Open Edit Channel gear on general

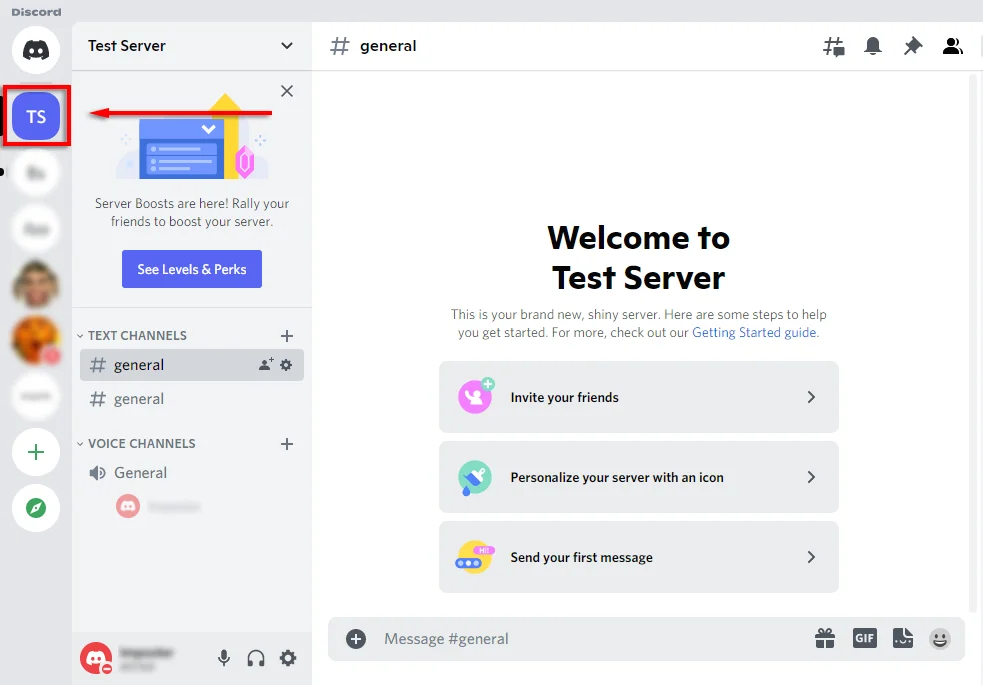pyautogui.click(x=286, y=365)
